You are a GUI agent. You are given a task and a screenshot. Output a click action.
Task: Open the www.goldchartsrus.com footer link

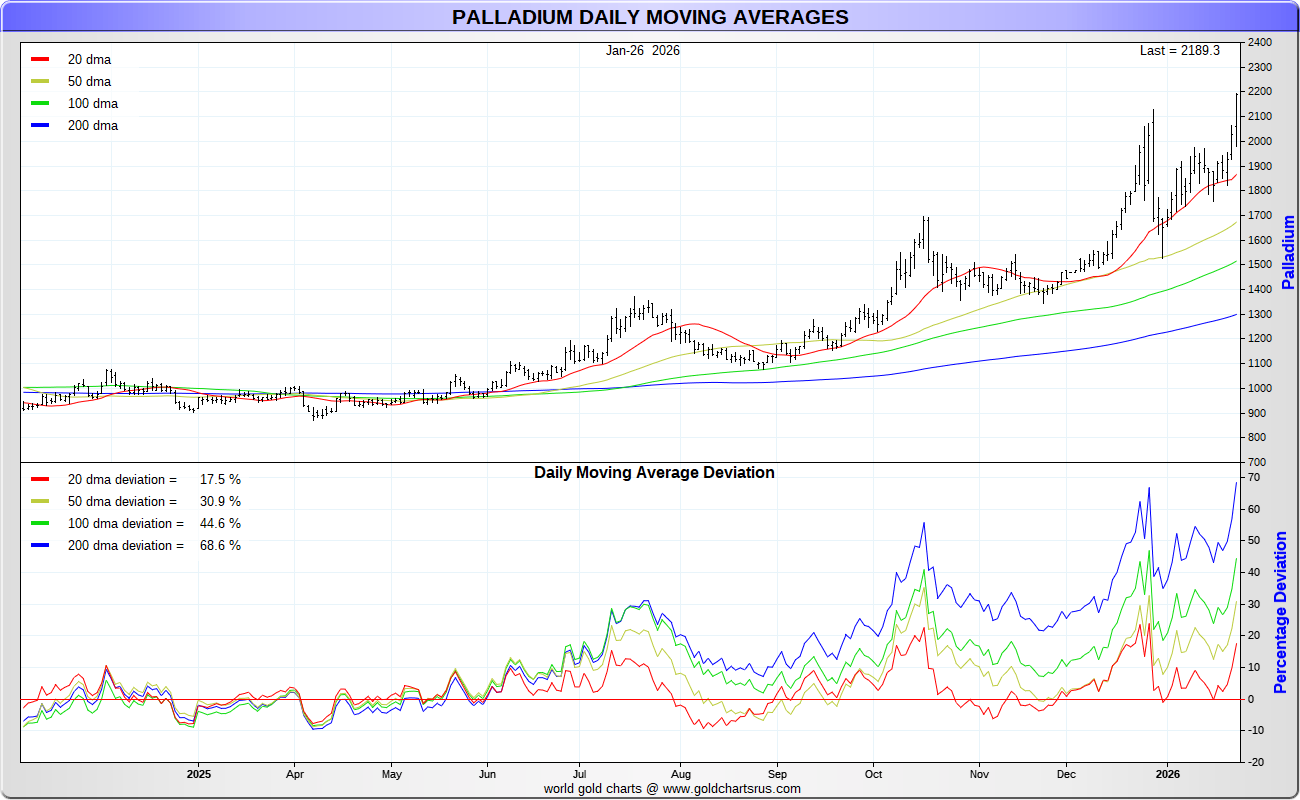732,788
